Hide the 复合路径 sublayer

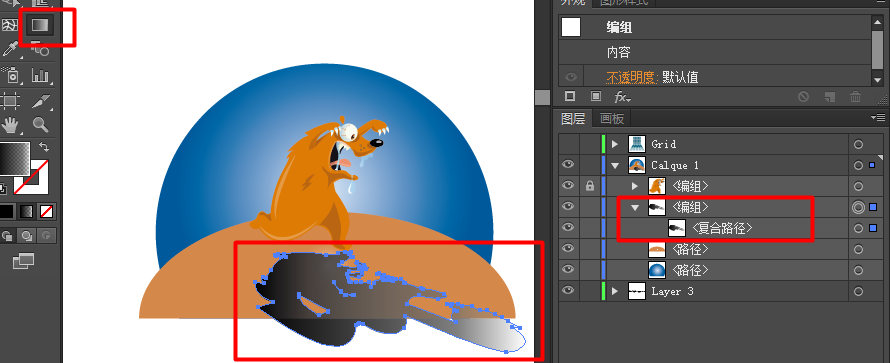568,227
